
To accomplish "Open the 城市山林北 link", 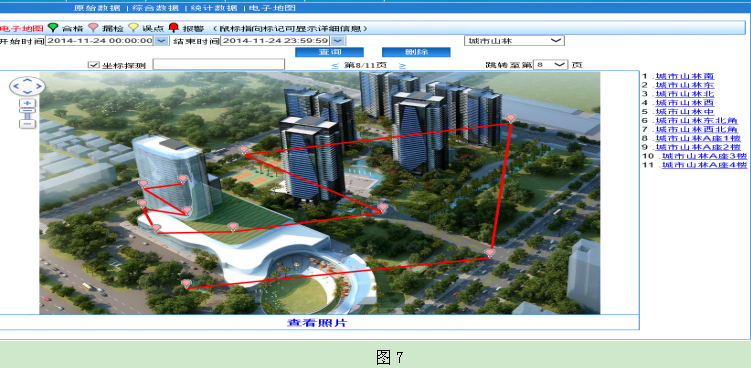I will pos(684,94).
